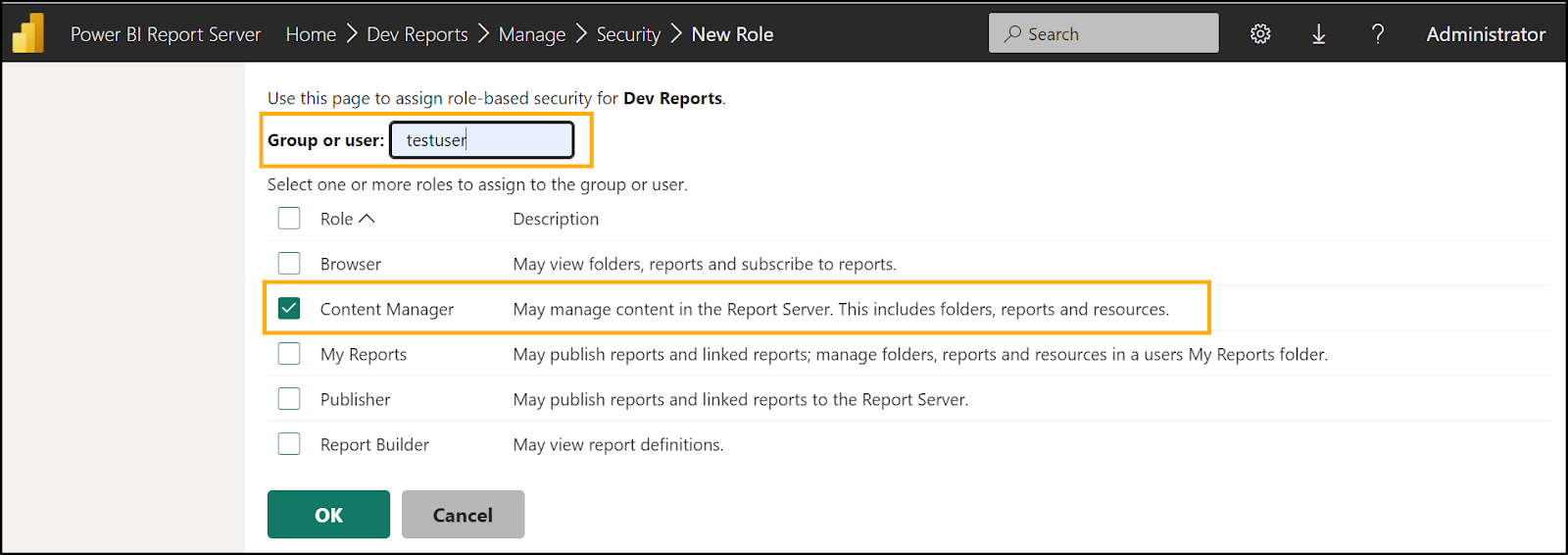Toggle the select-all roles header checkbox
Image resolution: width=1568 pixels, height=555 pixels.
point(289,219)
